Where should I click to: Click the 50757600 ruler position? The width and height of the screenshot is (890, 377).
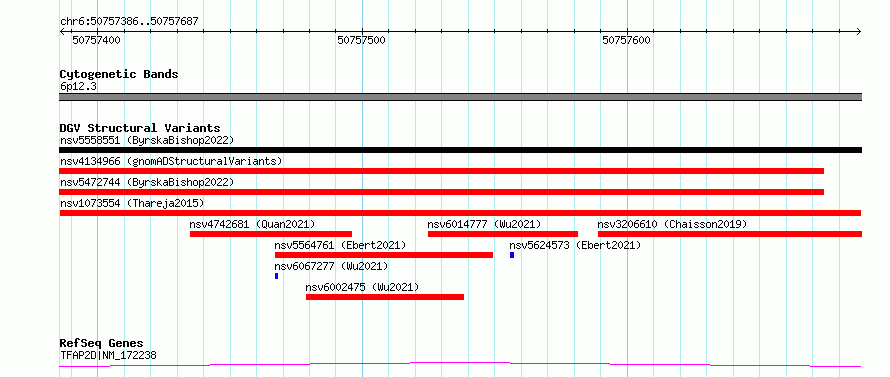[627, 40]
